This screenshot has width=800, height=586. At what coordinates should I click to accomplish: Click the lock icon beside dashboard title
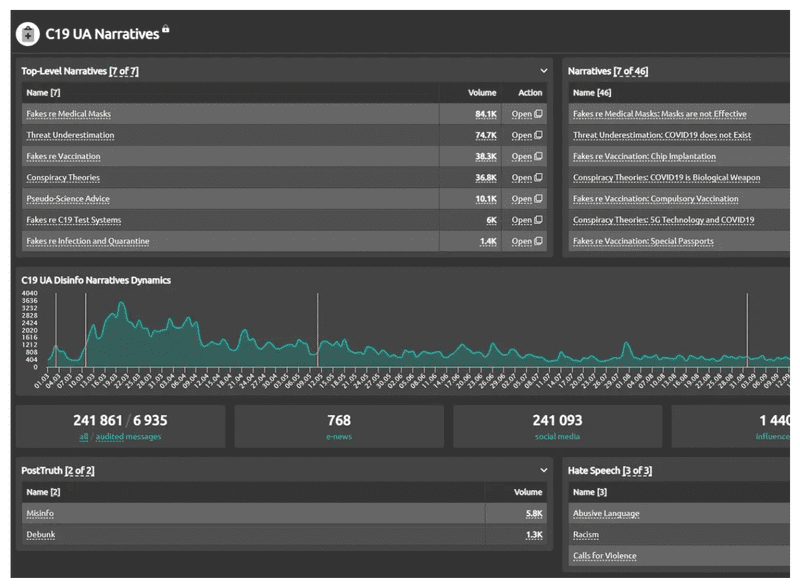pyautogui.click(x=166, y=30)
